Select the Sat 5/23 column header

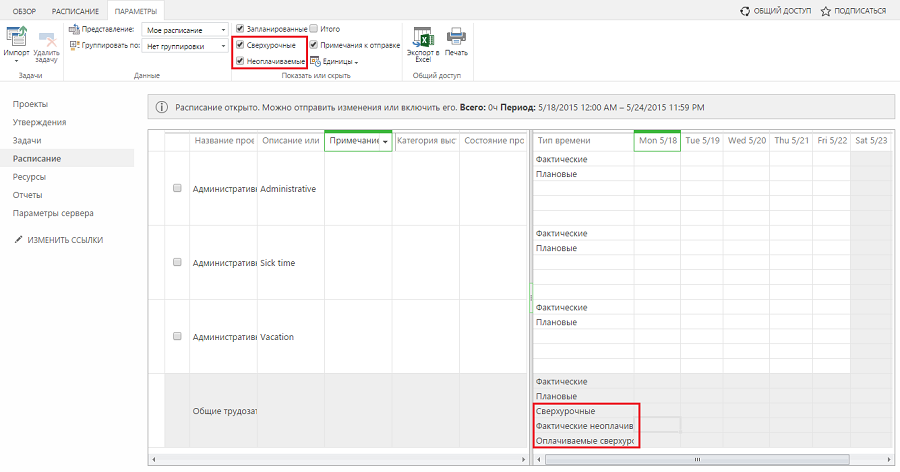(871, 141)
